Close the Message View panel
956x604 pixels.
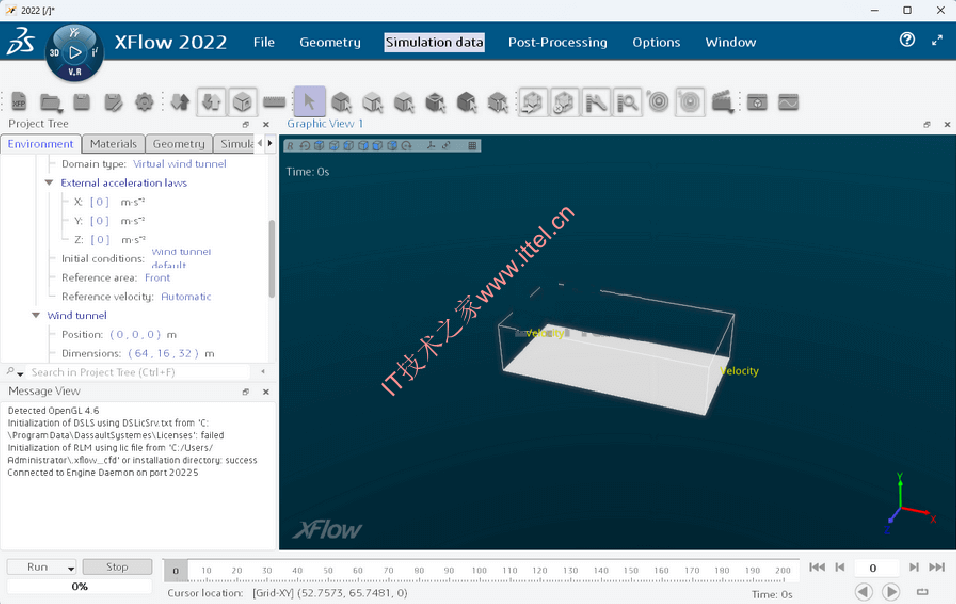tap(266, 392)
